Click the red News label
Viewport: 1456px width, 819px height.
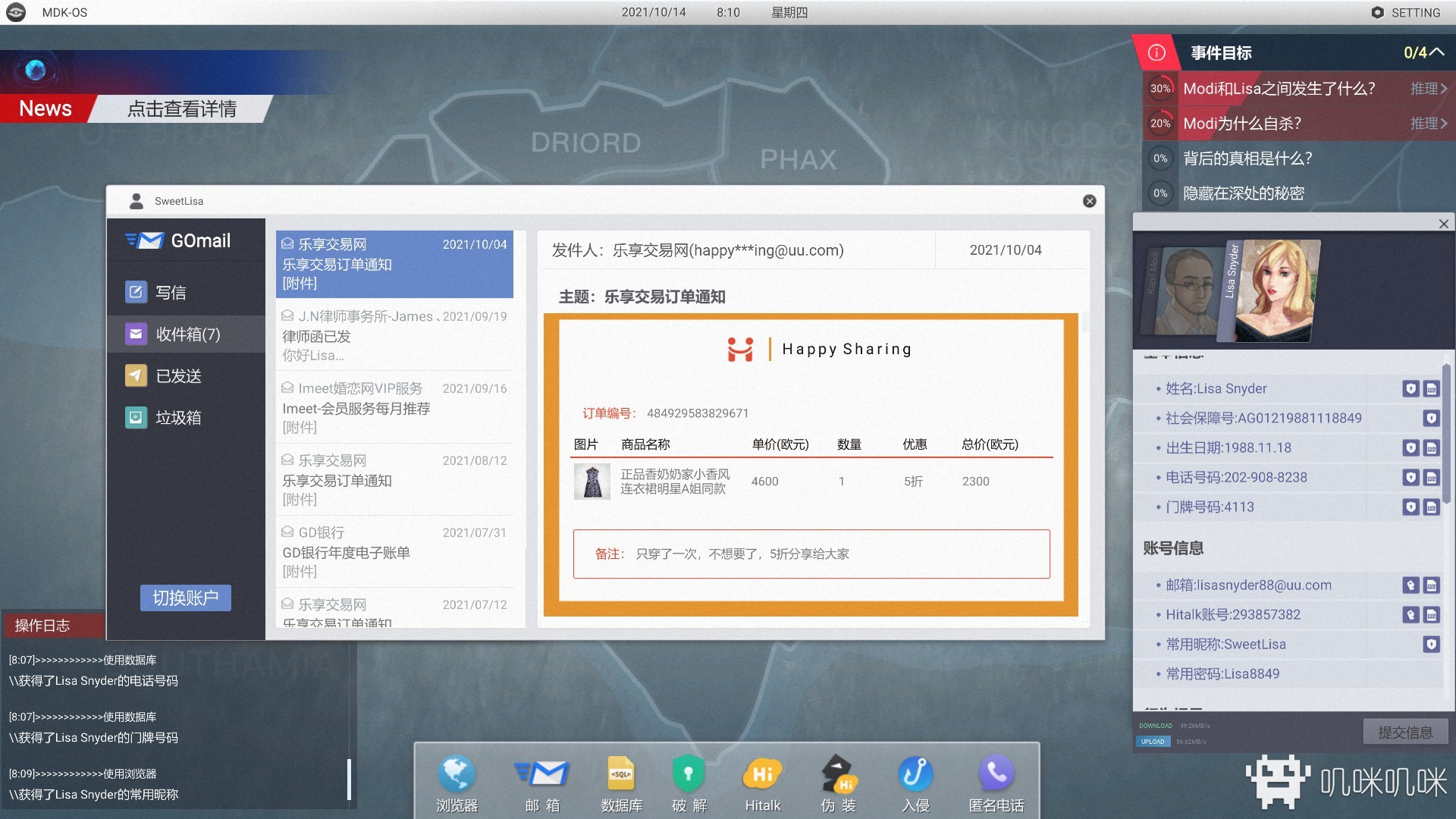pyautogui.click(x=45, y=108)
